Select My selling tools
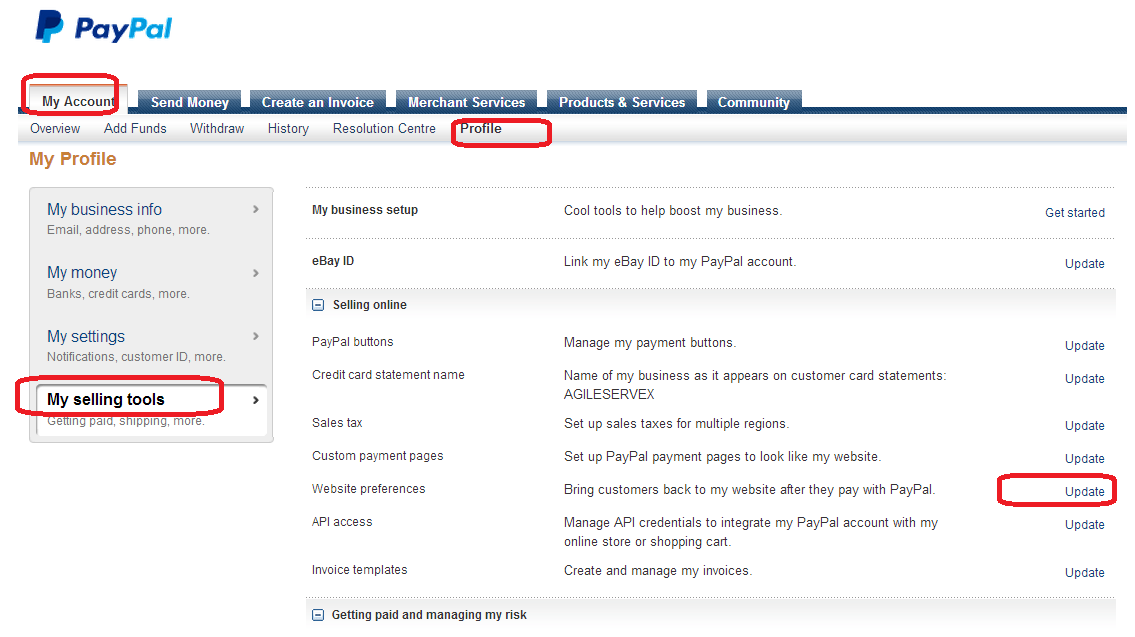 point(106,400)
